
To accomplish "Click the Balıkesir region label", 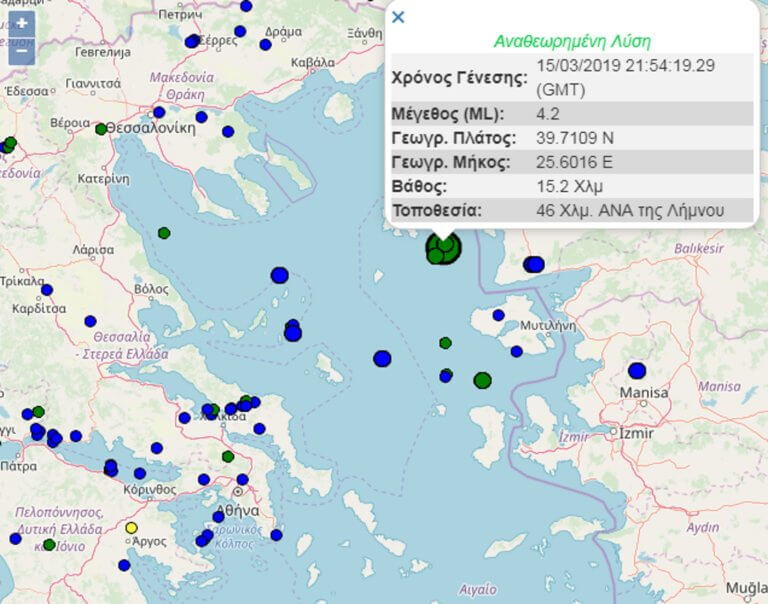I will (x=698, y=249).
